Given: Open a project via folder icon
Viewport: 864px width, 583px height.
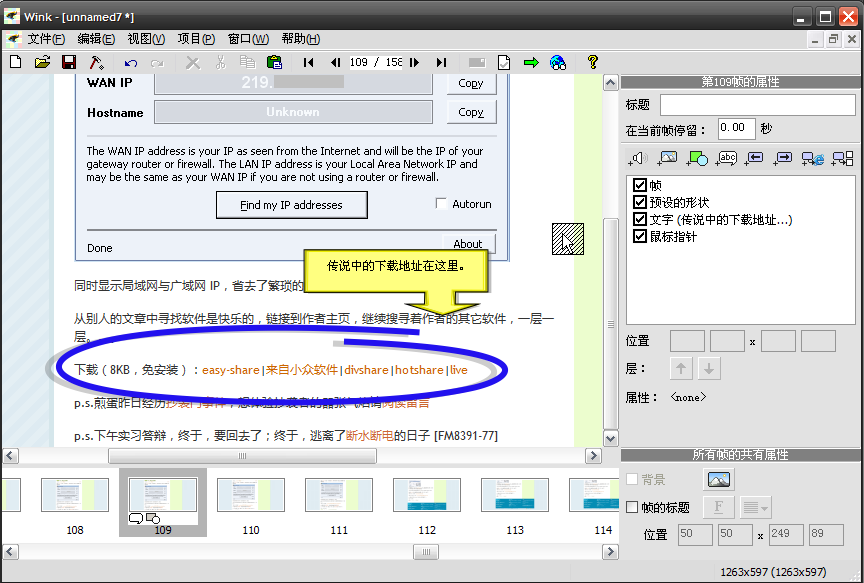Looking at the screenshot, I should [x=42, y=62].
